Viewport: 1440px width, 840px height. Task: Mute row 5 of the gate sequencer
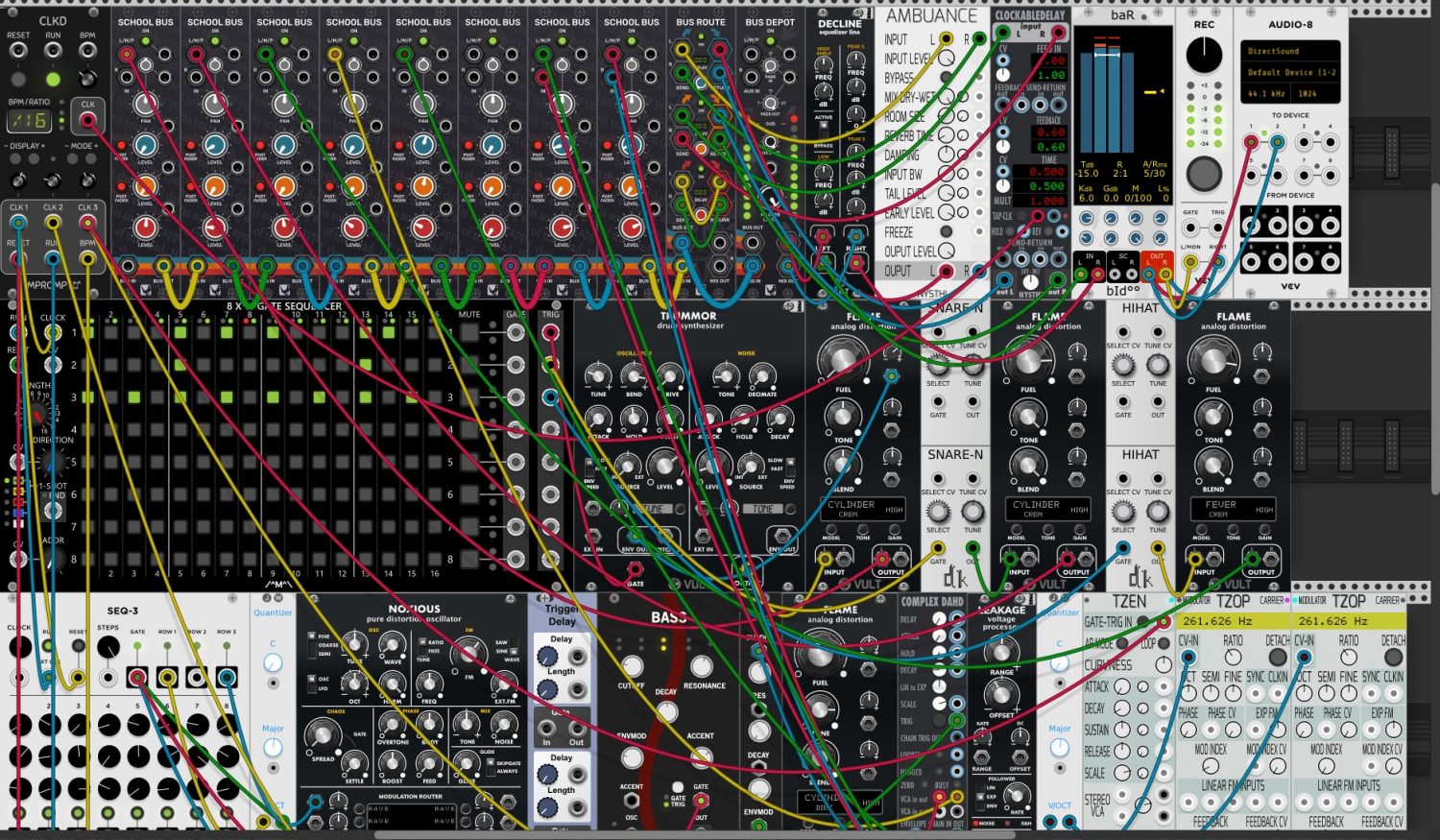click(x=468, y=462)
